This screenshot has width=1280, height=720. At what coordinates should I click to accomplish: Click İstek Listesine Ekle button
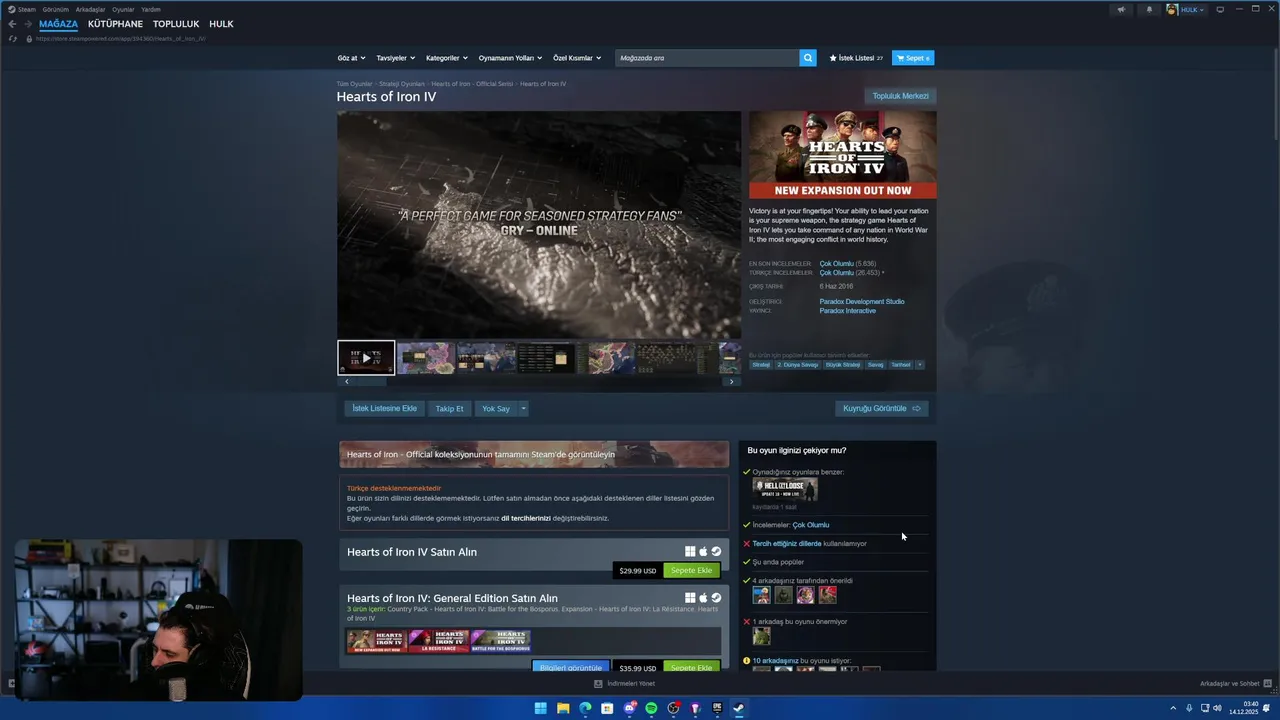pos(384,408)
